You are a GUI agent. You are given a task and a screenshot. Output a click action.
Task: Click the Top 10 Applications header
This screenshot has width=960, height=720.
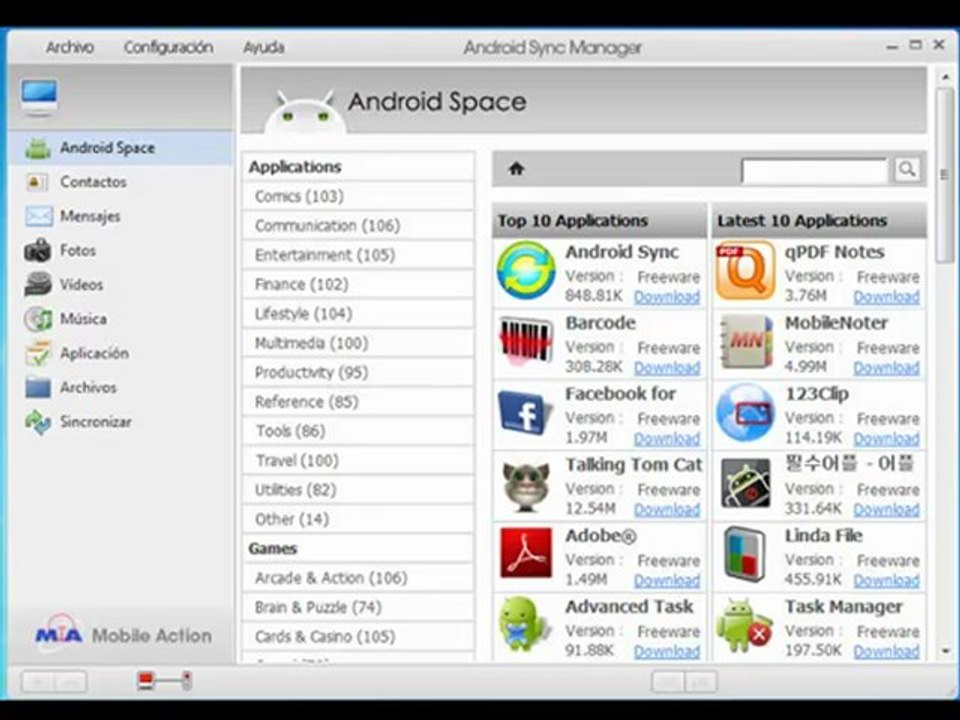599,220
